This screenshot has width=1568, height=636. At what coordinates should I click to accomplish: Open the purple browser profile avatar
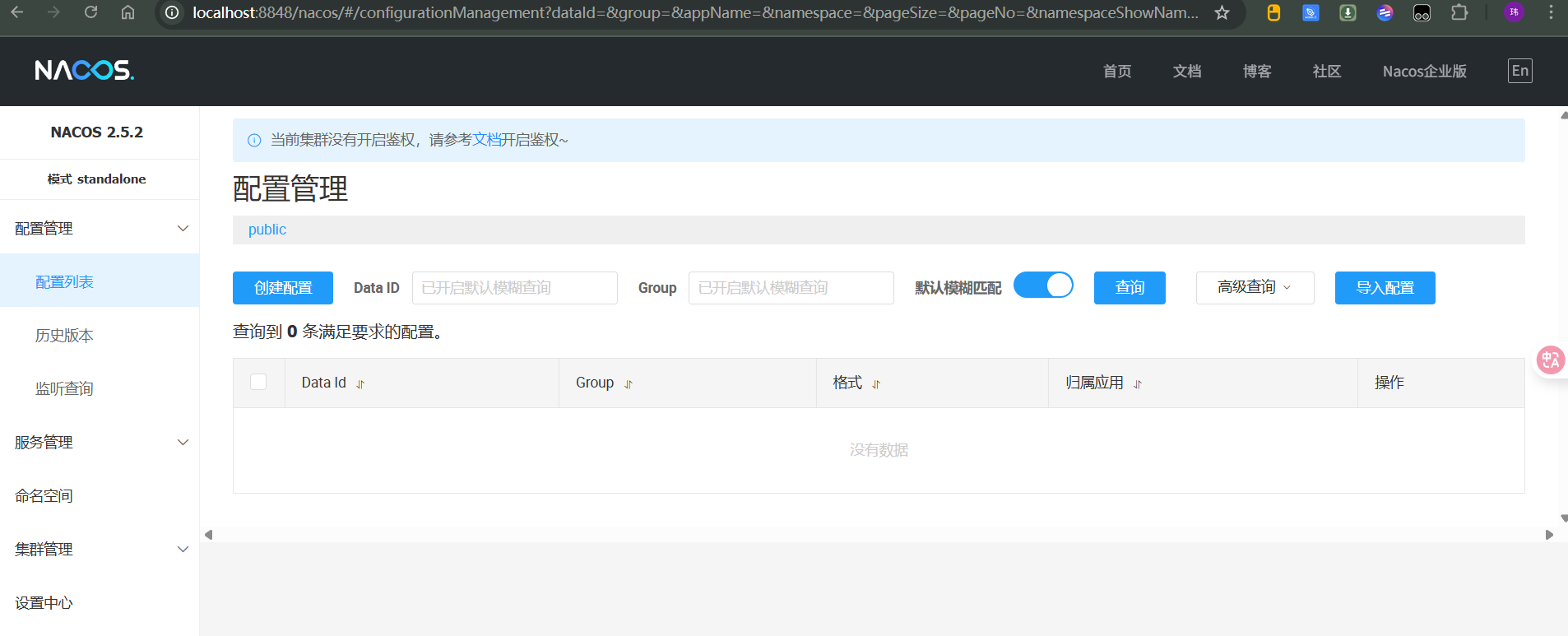(1514, 12)
